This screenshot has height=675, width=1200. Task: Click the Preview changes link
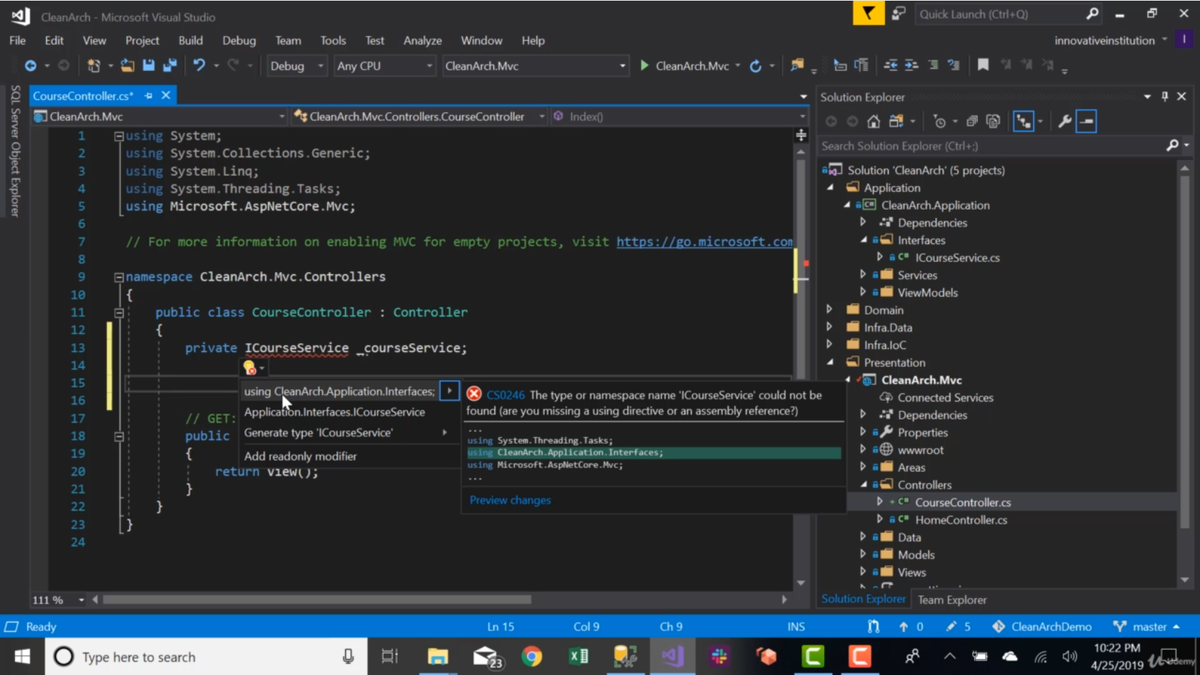pos(510,500)
